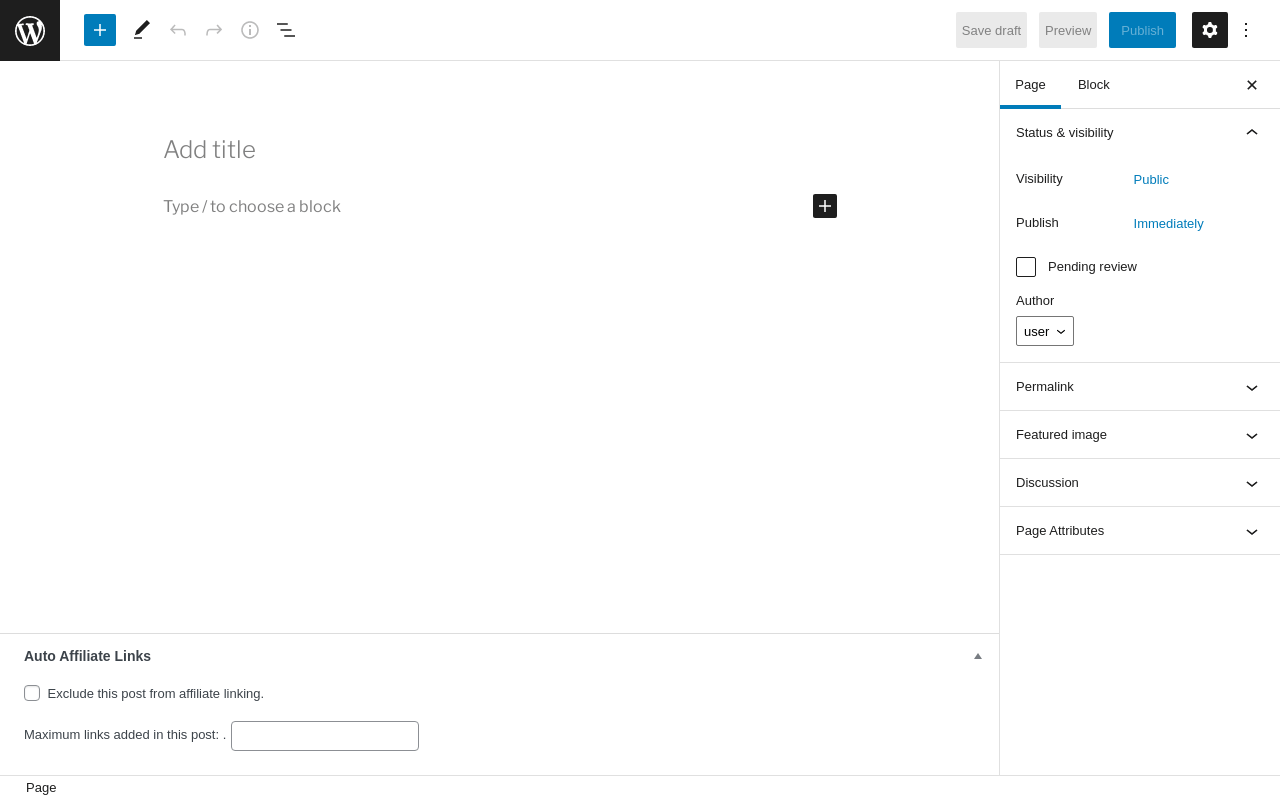The width and height of the screenshot is (1280, 800).
Task: Open the three-dot Options menu
Action: point(1246,30)
